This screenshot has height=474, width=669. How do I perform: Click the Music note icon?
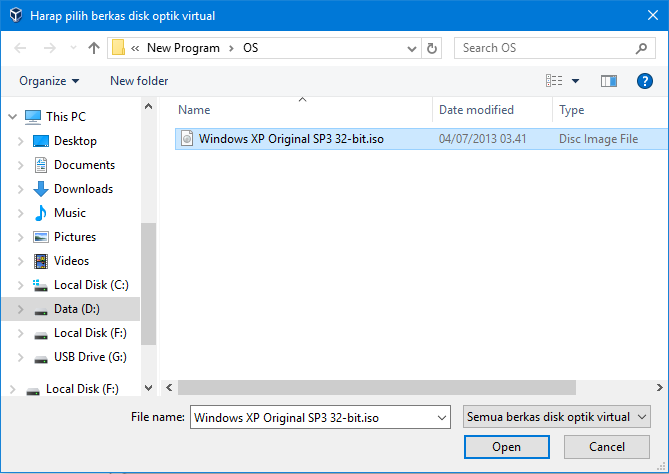pyautogui.click(x=41, y=213)
